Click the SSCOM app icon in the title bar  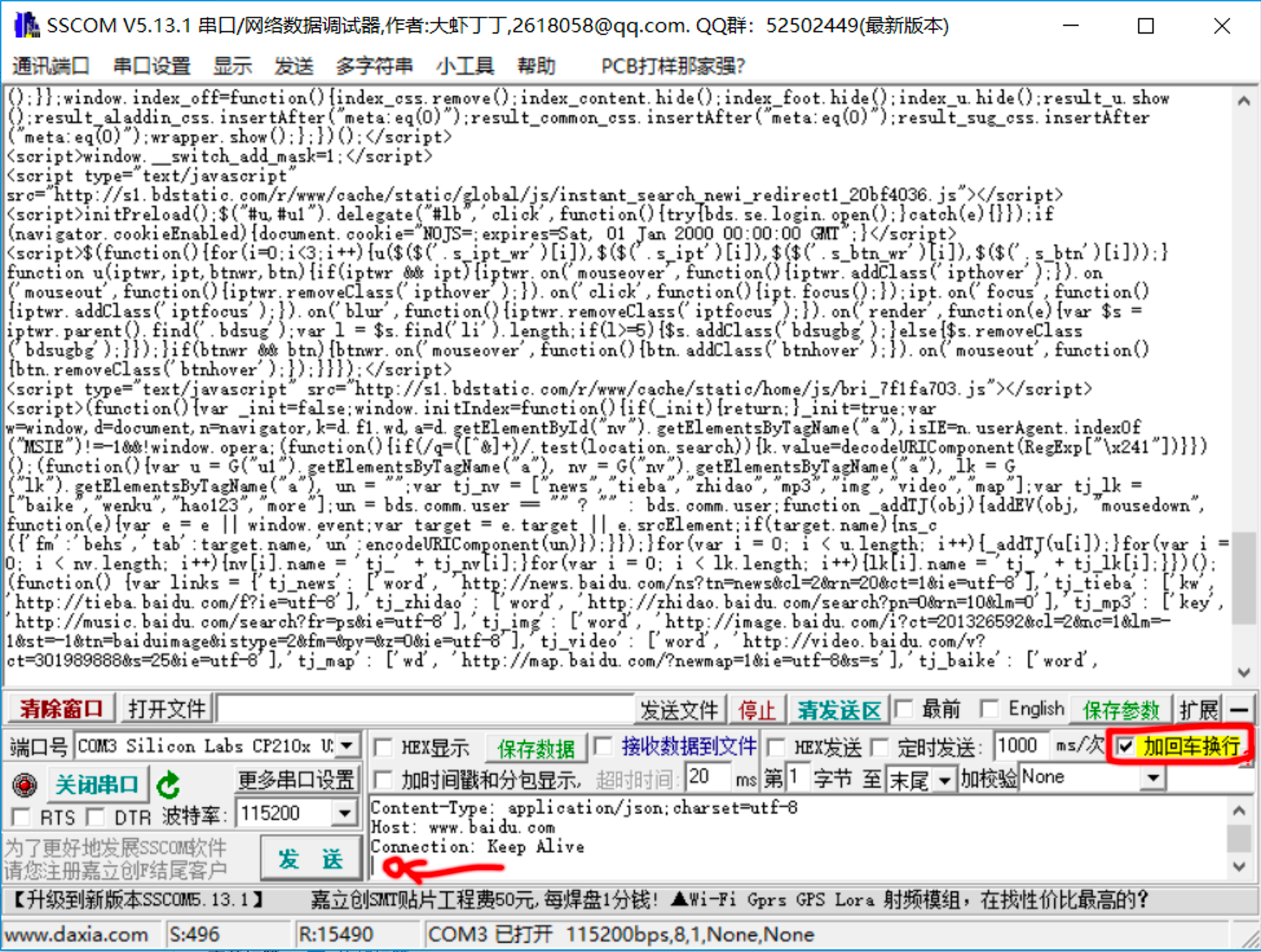click(x=27, y=25)
